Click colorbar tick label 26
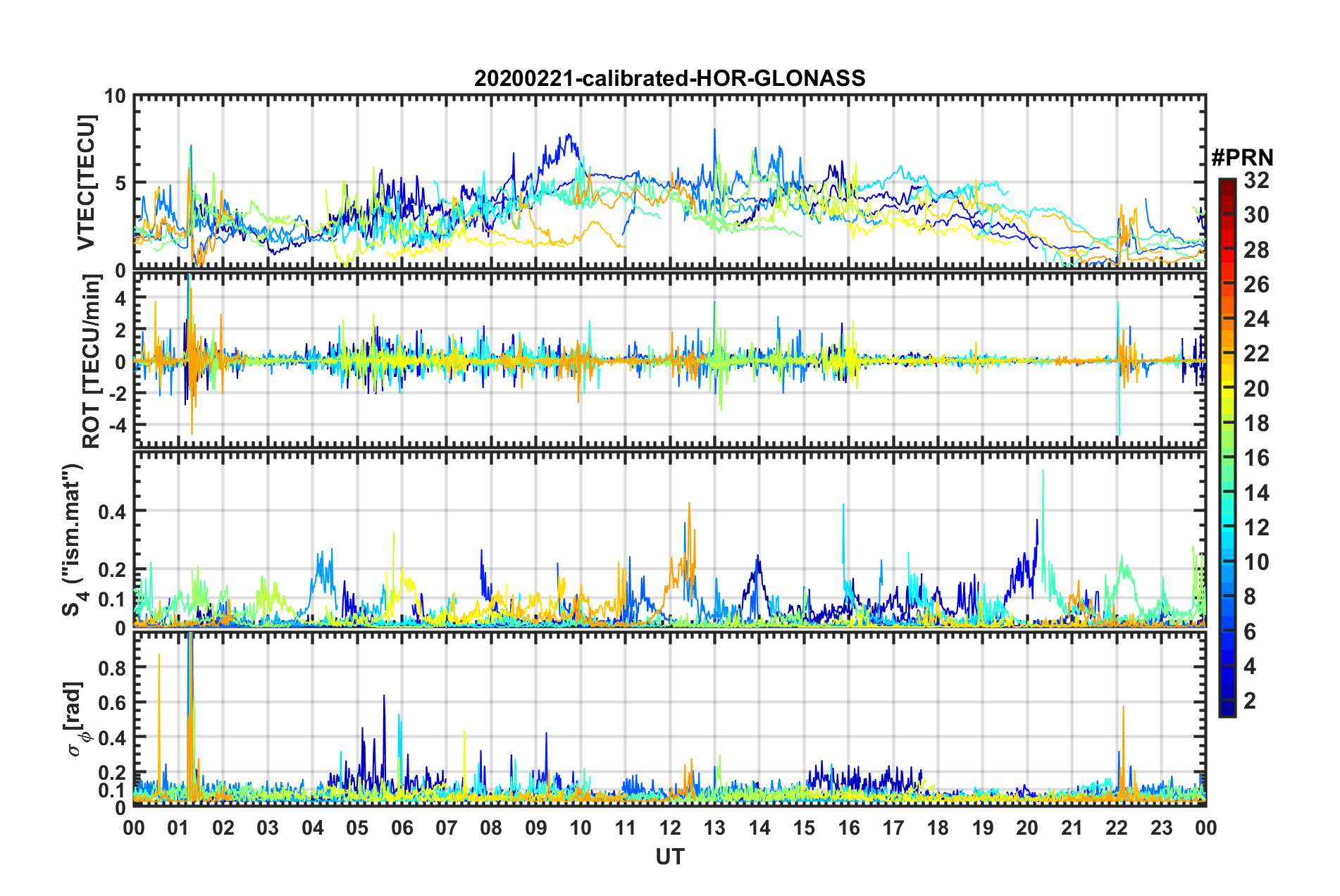1340x896 pixels. click(x=1256, y=285)
